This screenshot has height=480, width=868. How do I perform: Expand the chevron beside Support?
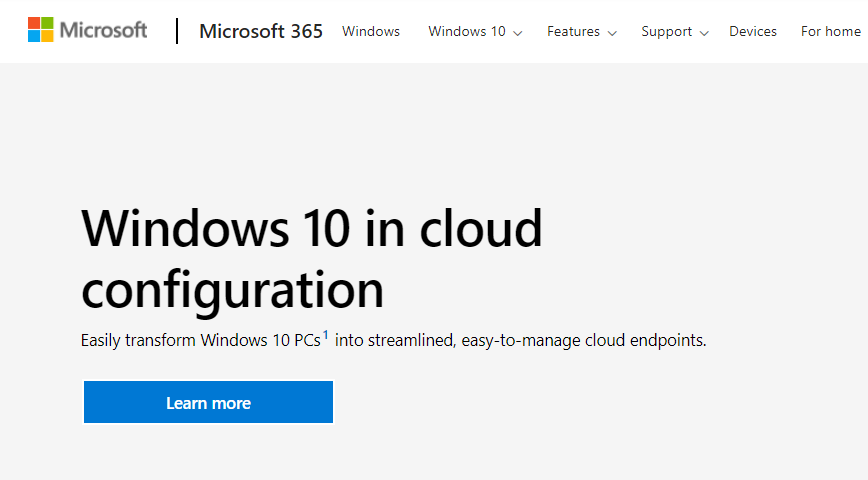point(704,33)
